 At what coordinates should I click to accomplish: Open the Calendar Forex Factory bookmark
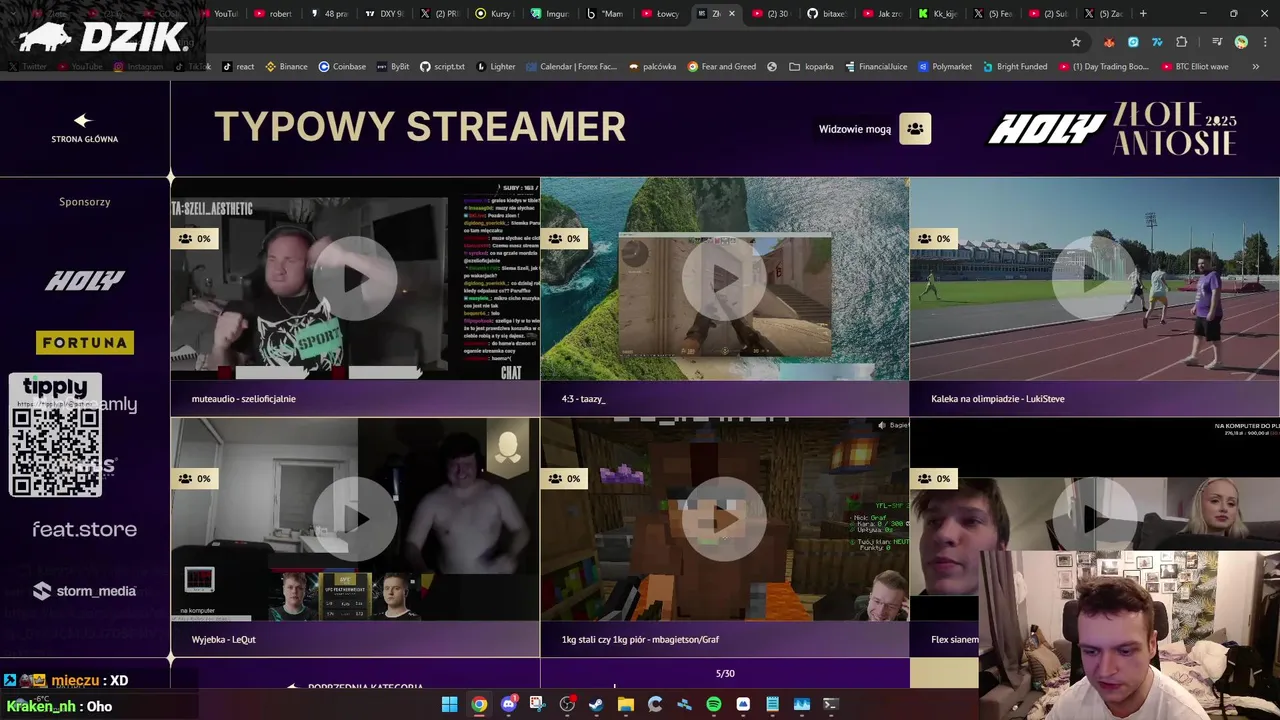coord(570,66)
